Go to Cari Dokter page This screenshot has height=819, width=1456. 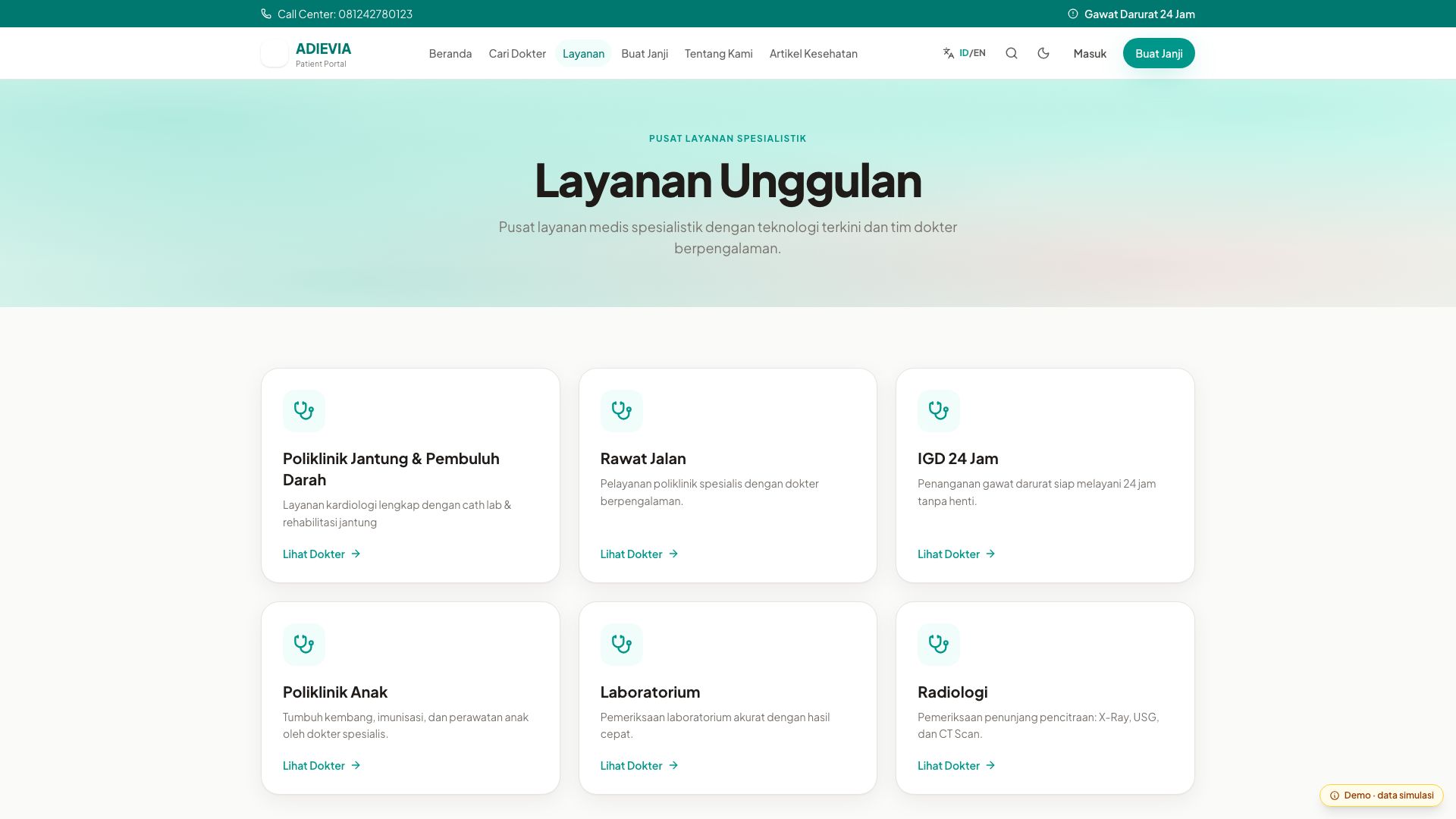(517, 53)
